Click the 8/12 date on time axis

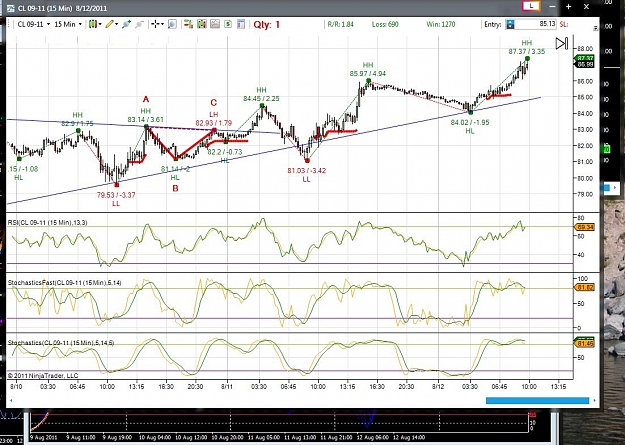click(438, 386)
